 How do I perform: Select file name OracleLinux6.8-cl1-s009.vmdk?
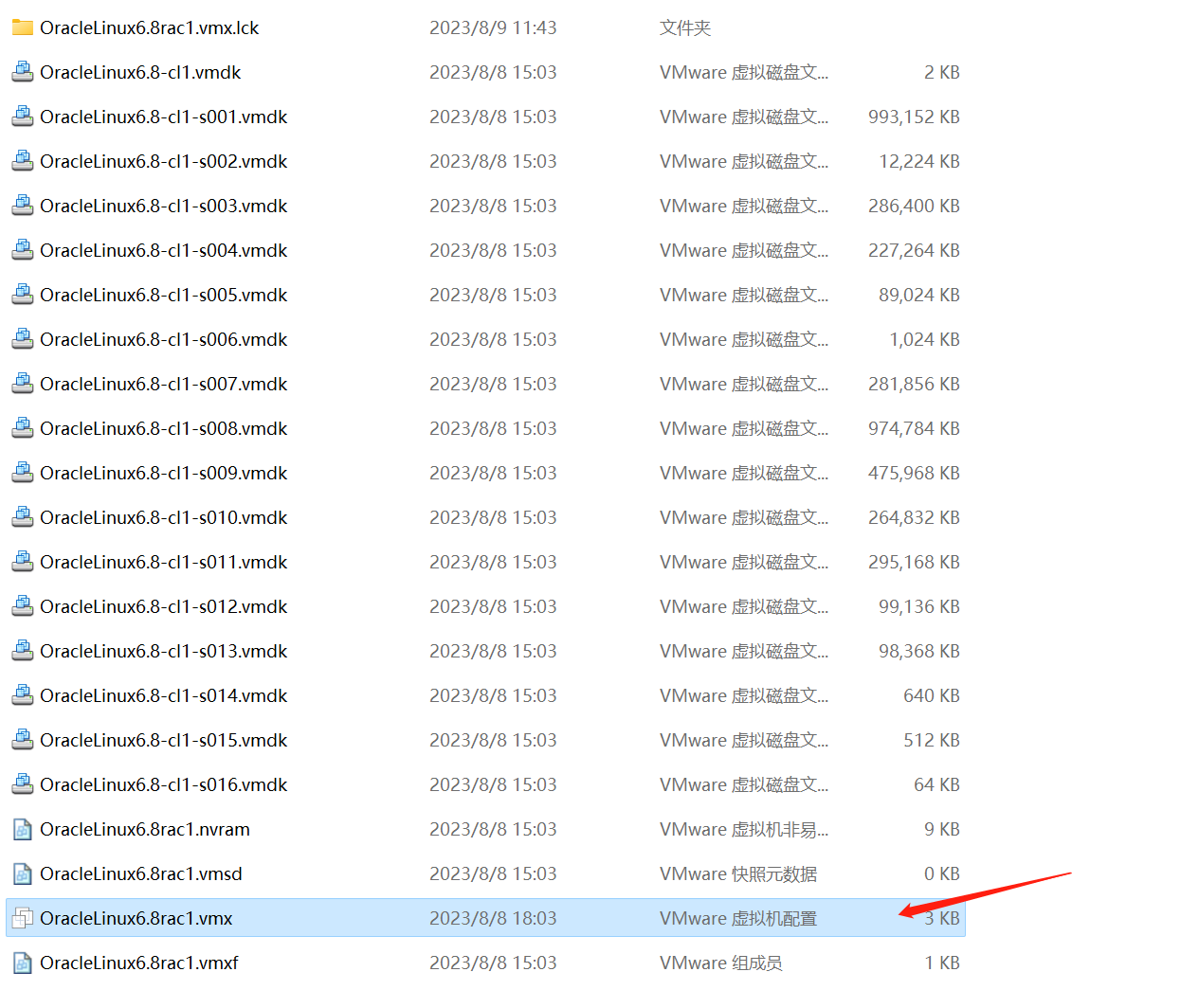pos(163,473)
